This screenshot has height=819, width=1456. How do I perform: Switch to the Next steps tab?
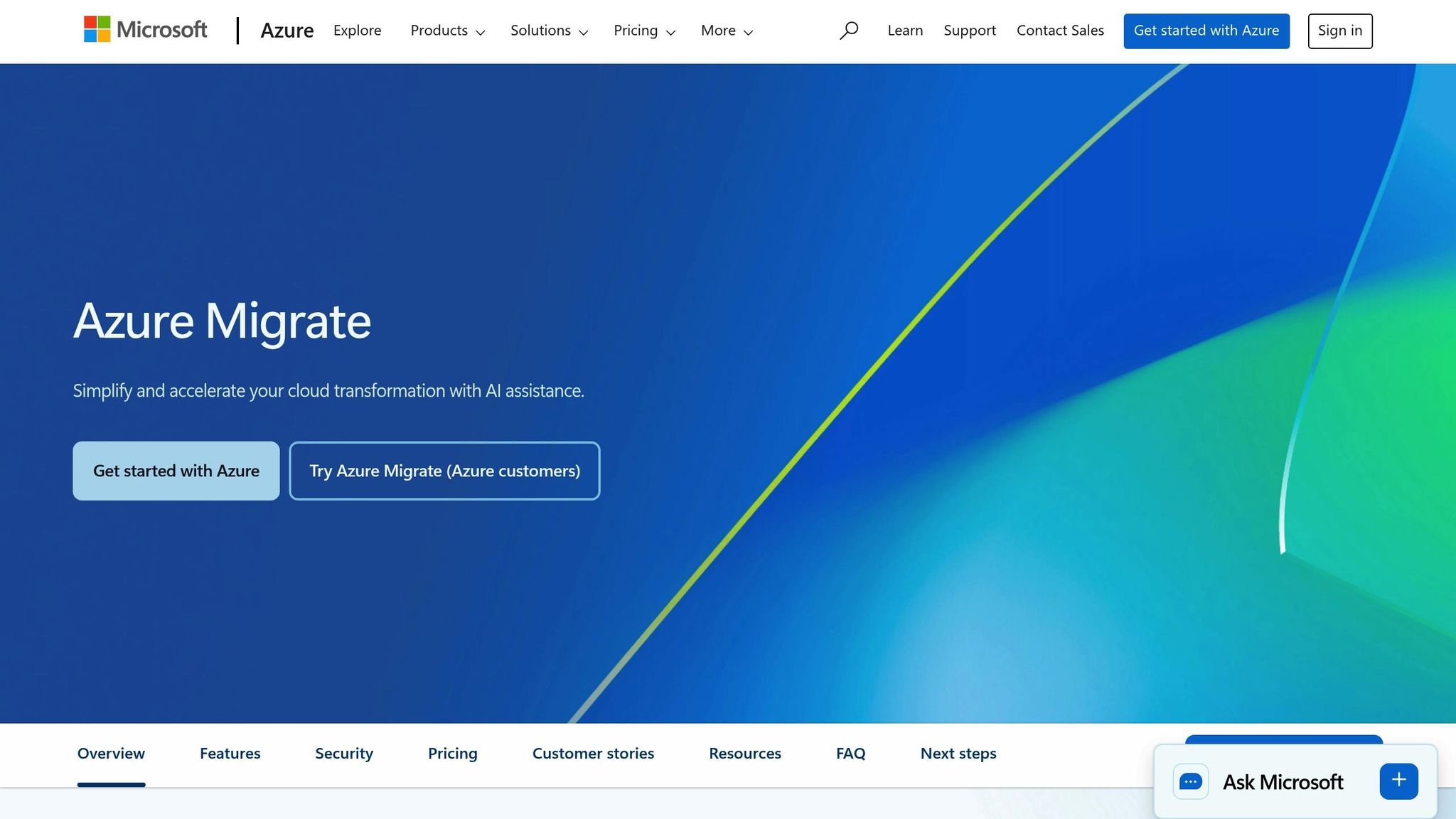coord(958,753)
